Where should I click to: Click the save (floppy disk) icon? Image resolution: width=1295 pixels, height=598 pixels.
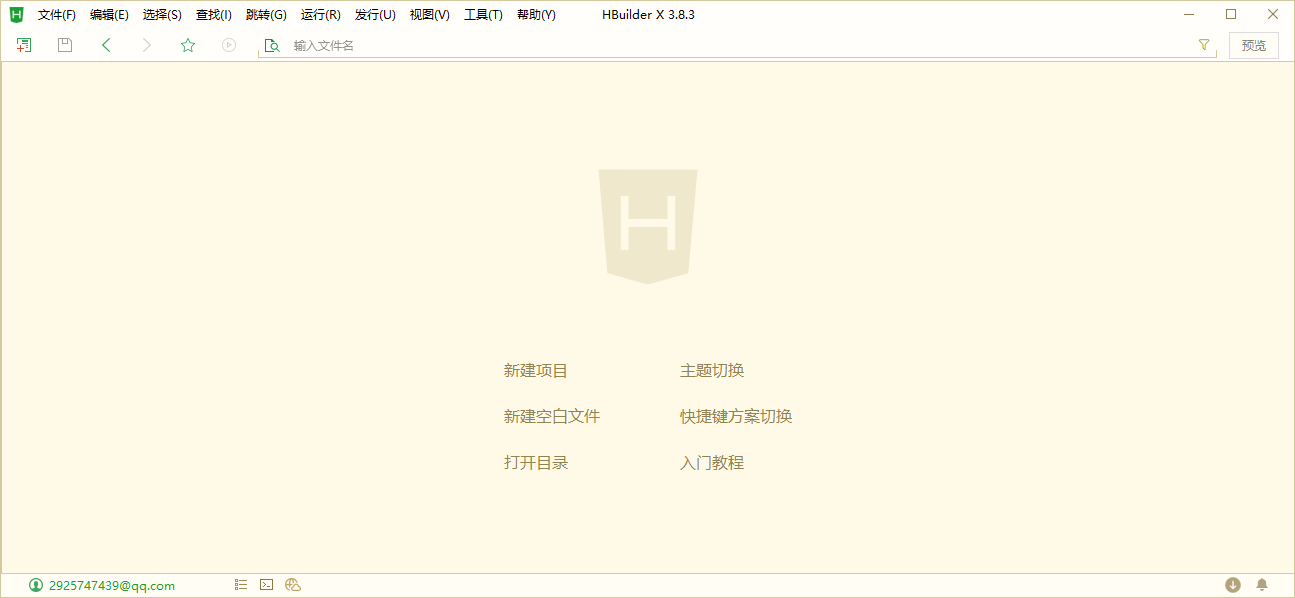click(64, 45)
